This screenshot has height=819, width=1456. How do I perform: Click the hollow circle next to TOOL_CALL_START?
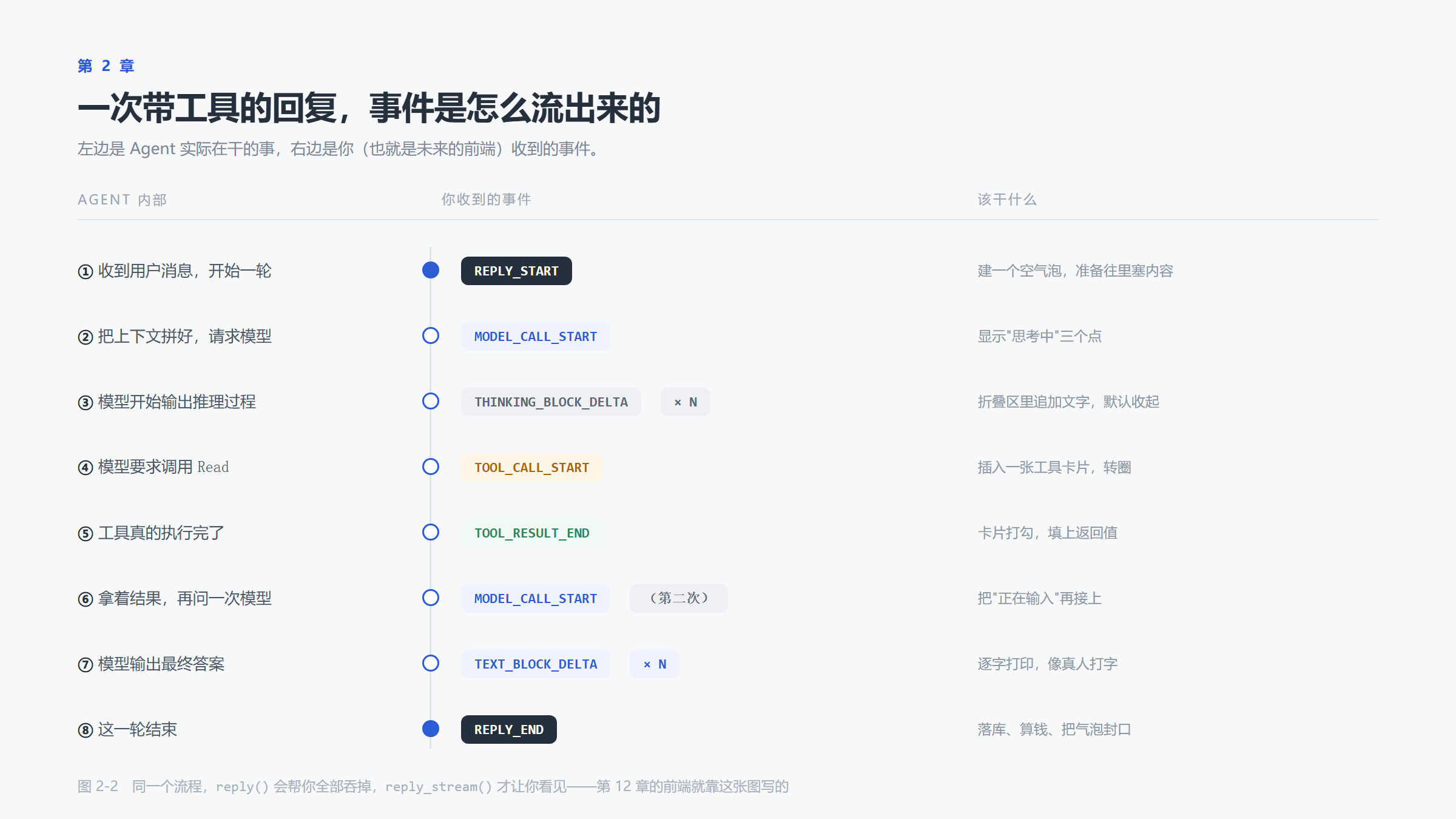pyautogui.click(x=431, y=467)
